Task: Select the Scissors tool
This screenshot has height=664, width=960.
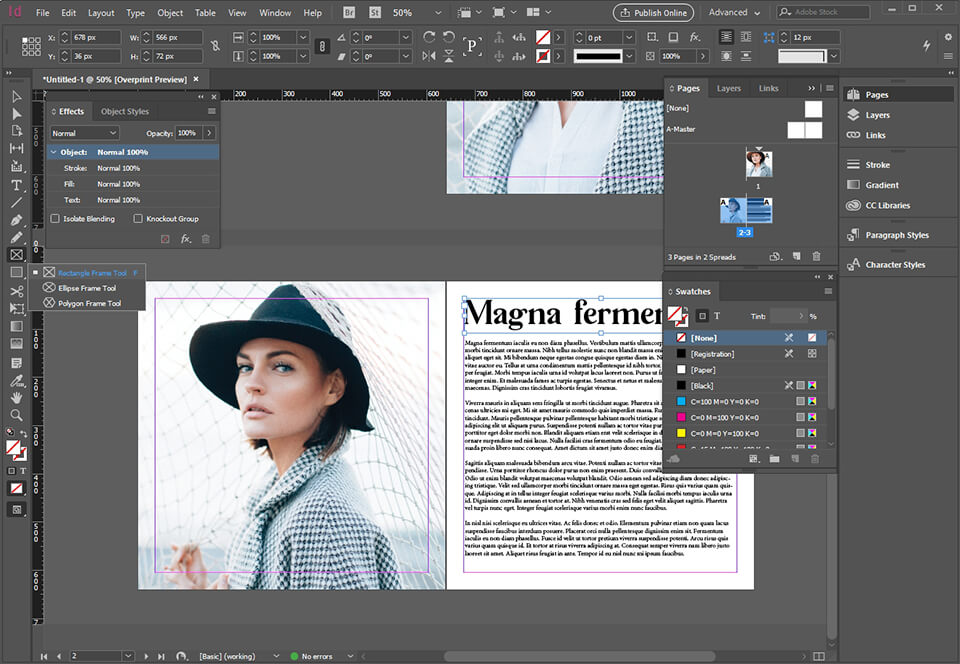Action: (16, 290)
